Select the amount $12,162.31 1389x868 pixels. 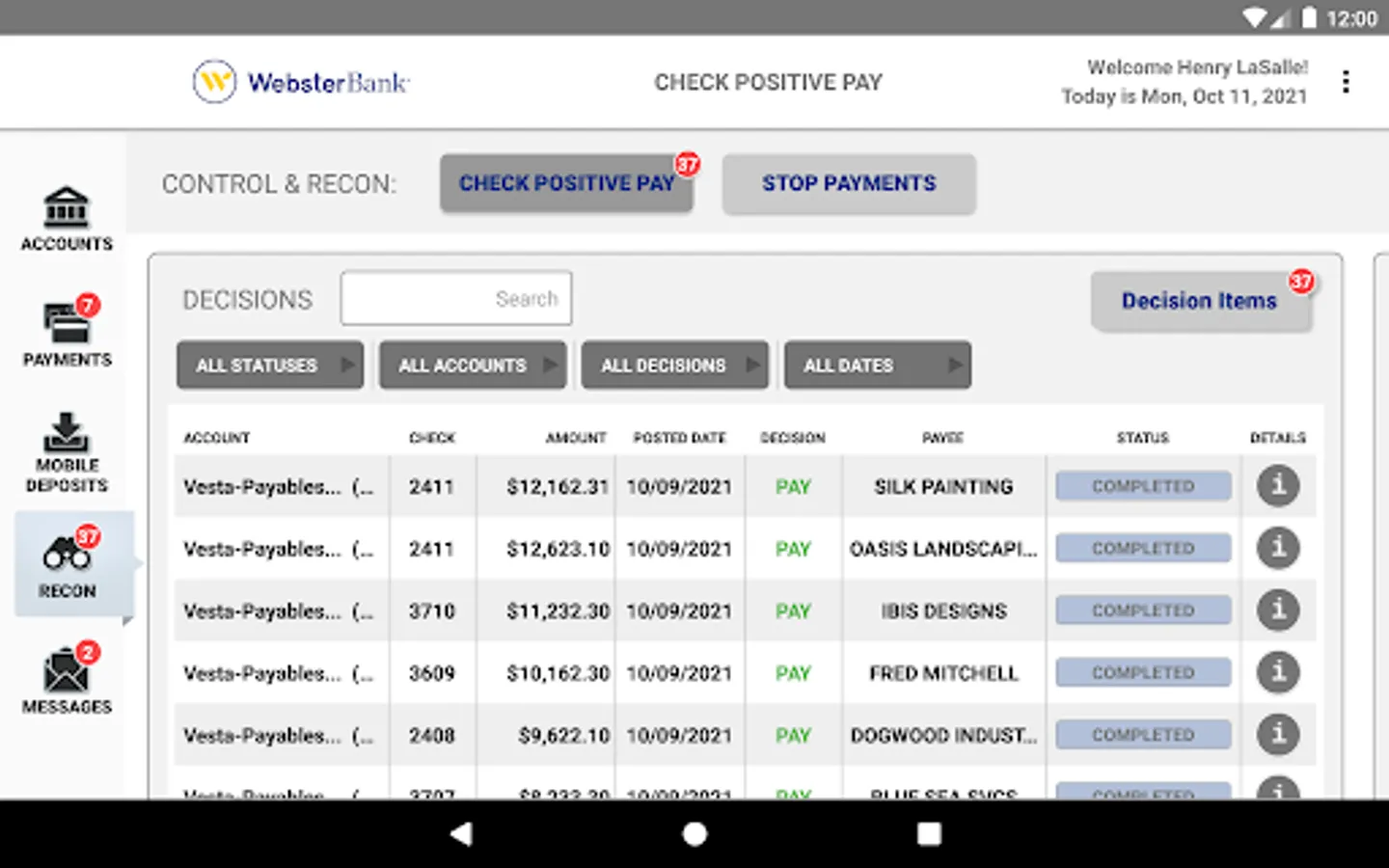(558, 487)
